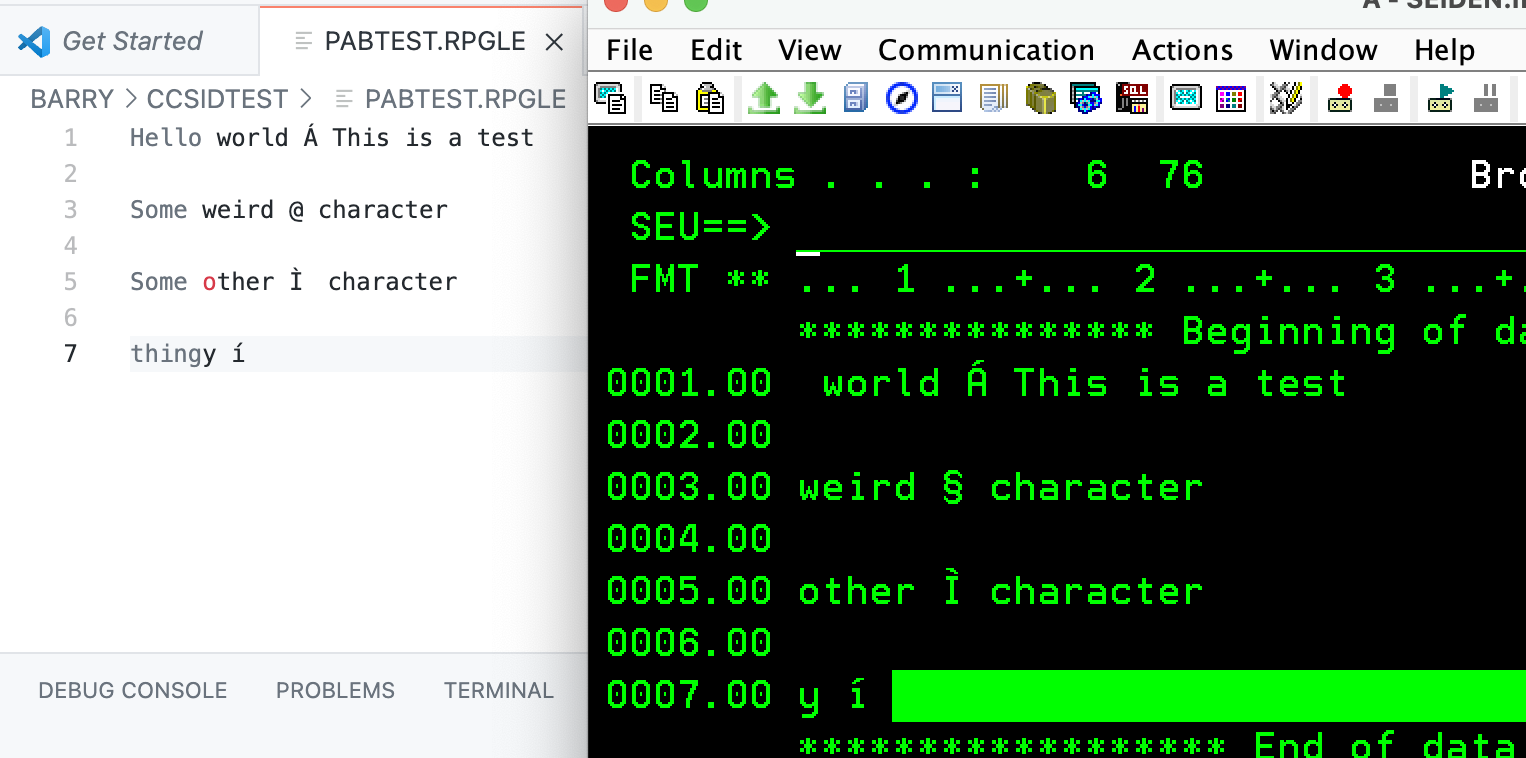Click line number 3 in editor gutter
The height and width of the screenshot is (758, 1526).
click(70, 210)
